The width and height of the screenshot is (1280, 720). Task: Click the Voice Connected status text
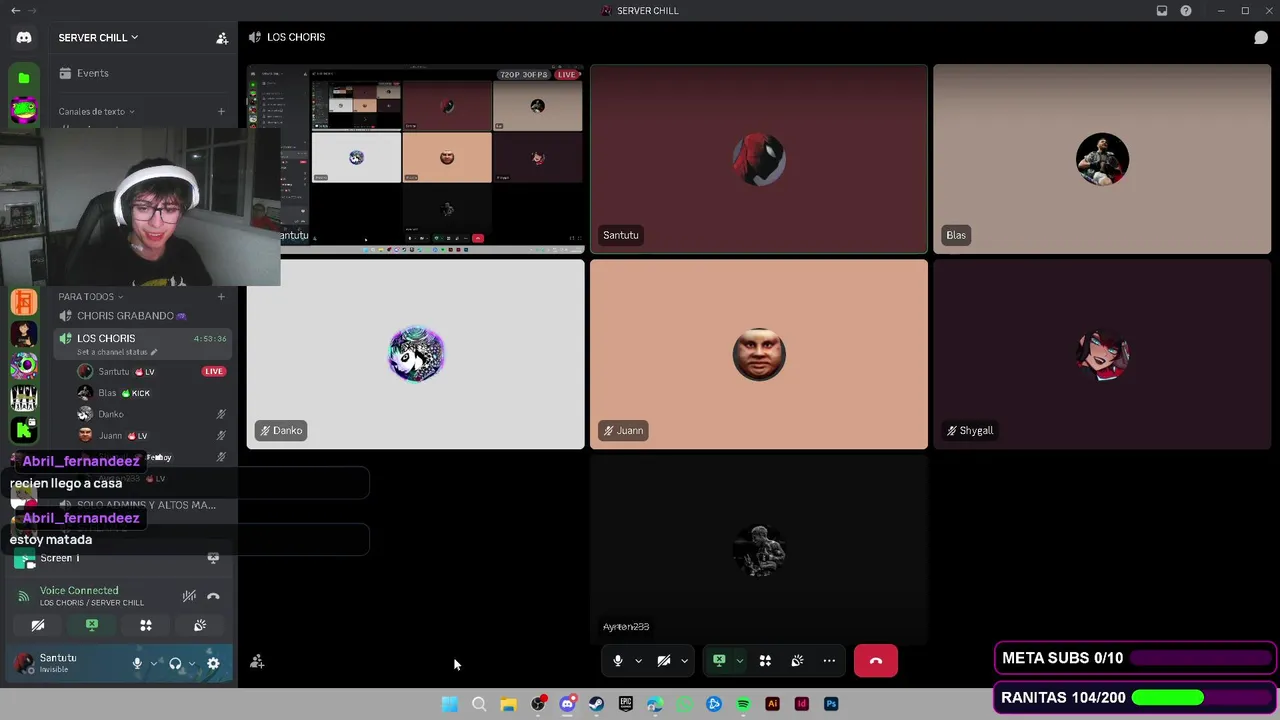[79, 591]
